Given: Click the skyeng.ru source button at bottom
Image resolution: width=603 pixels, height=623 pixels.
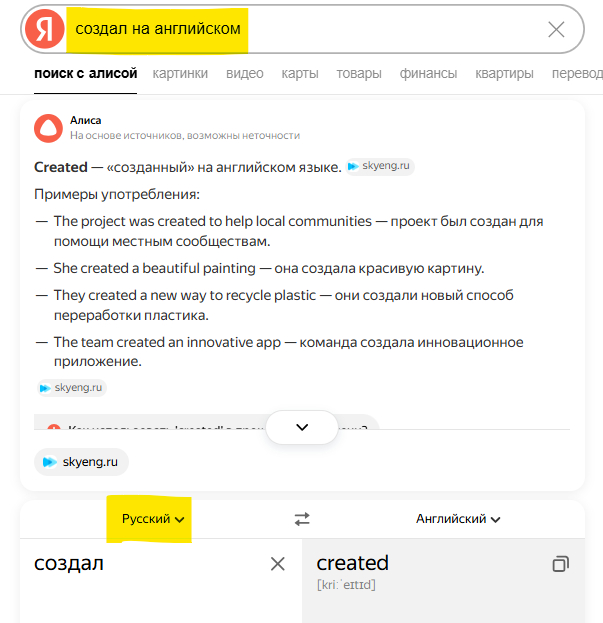Looking at the screenshot, I should [x=81, y=462].
